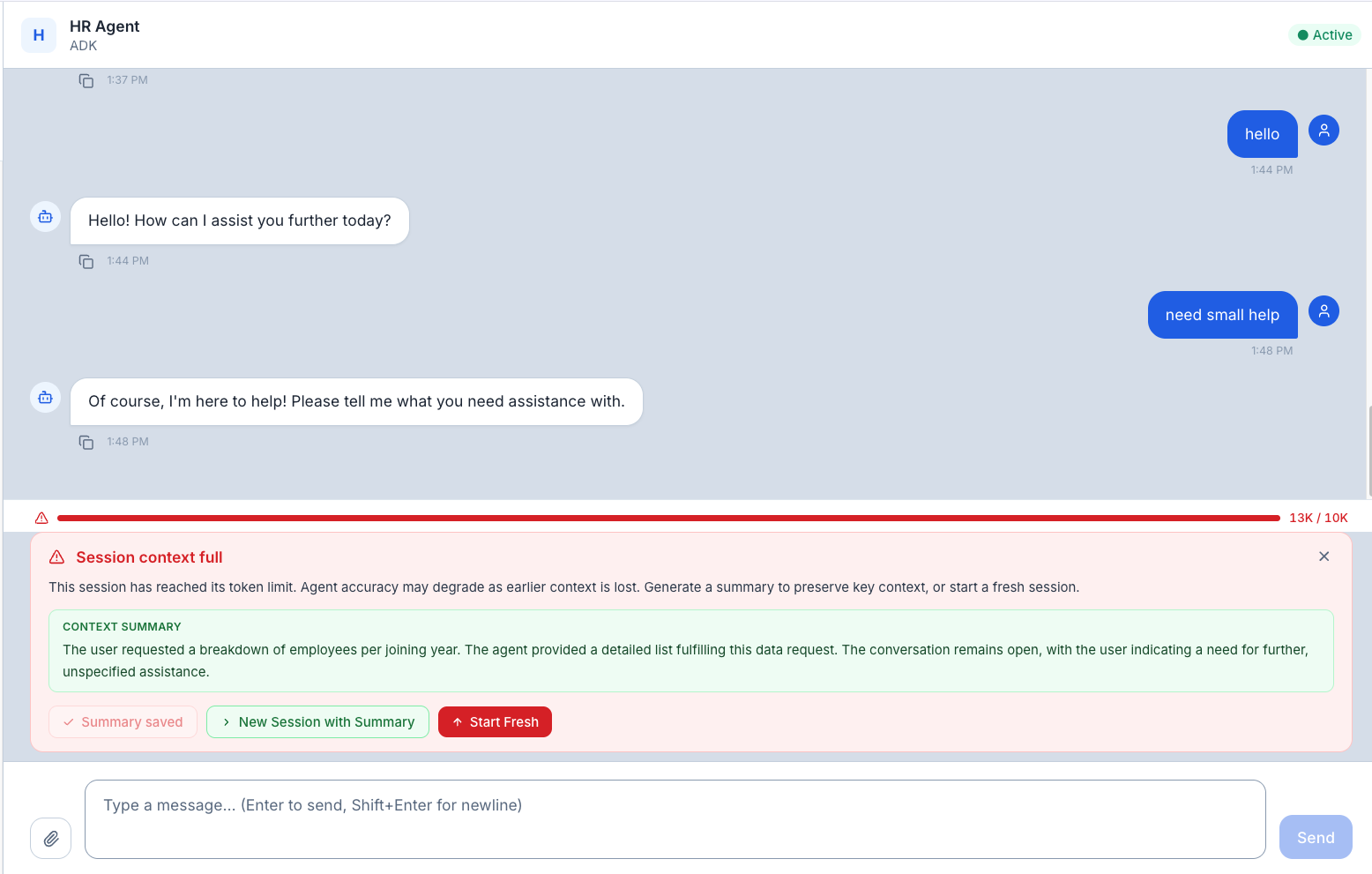Focus the Type a message input field
Image resolution: width=1372 pixels, height=874 pixels.
tap(675, 819)
